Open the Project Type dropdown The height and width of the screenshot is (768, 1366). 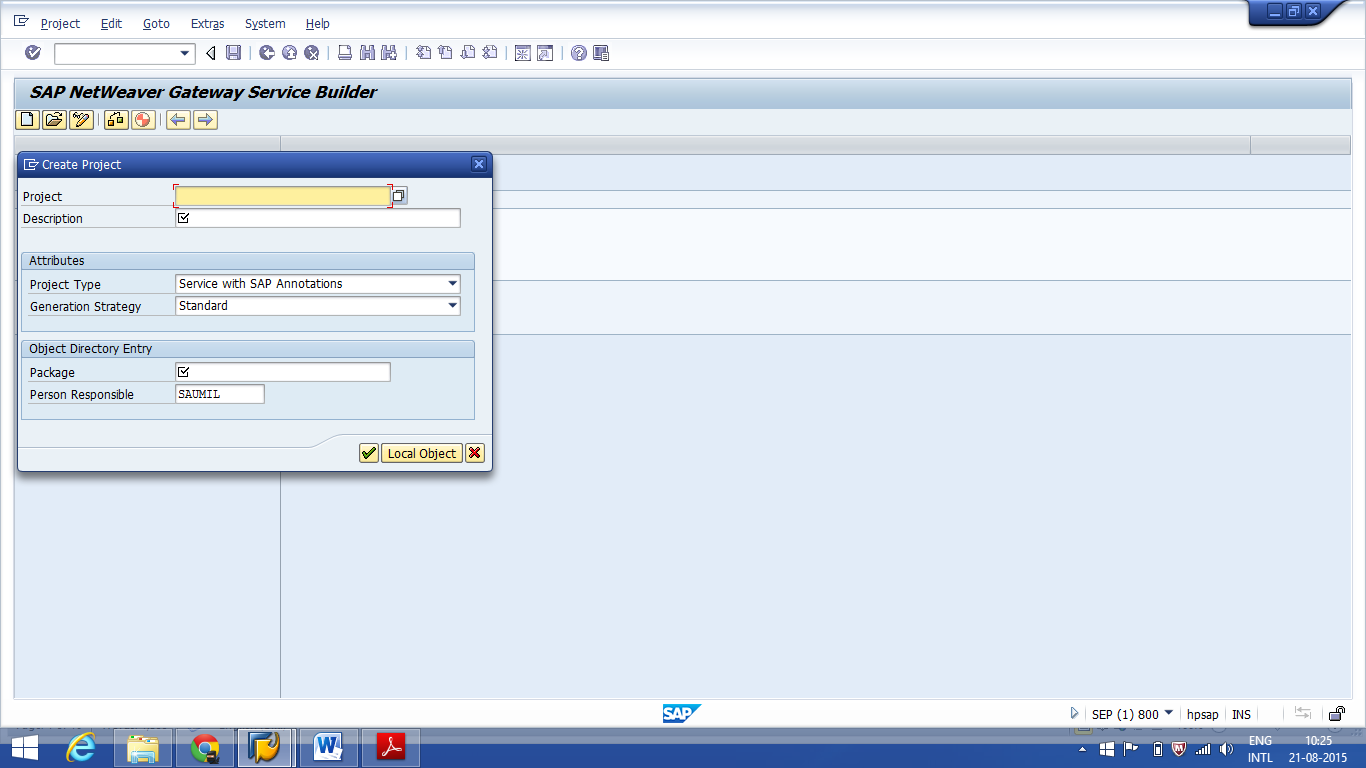click(452, 284)
